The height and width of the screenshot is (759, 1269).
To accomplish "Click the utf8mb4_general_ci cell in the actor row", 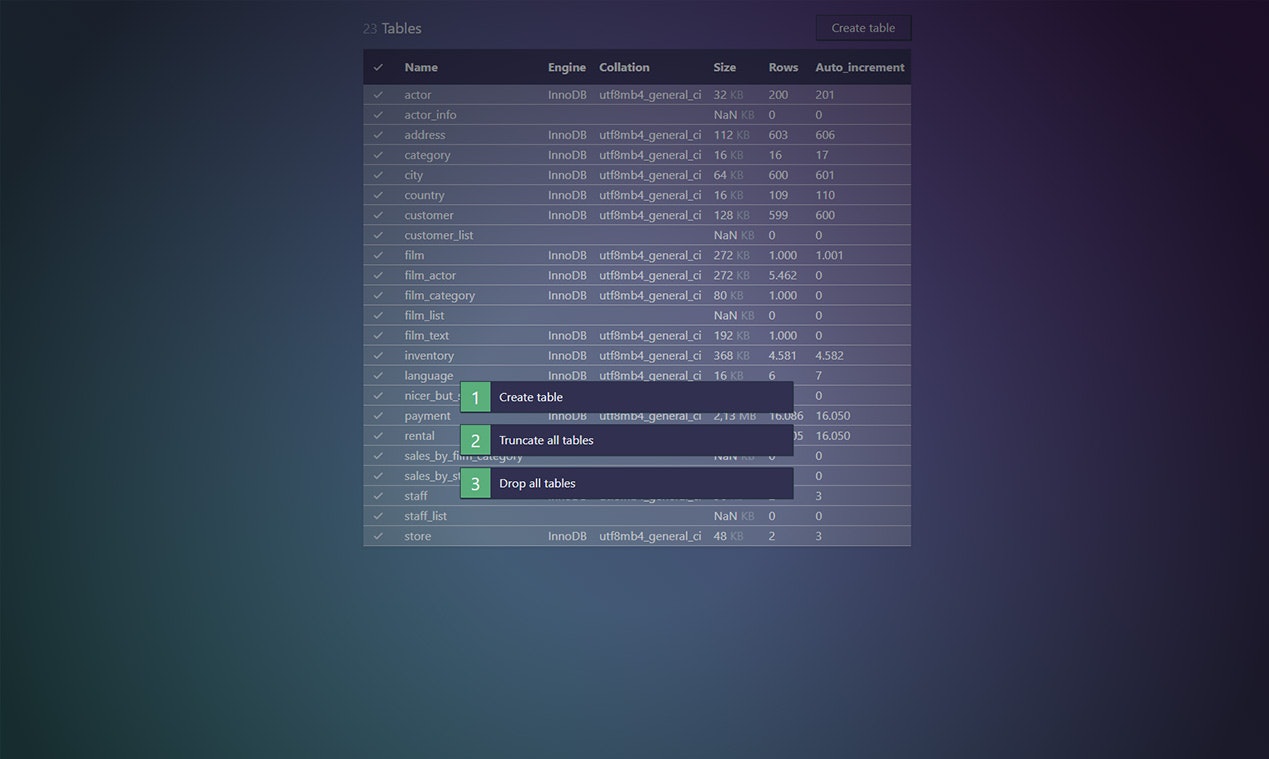I will click(650, 95).
